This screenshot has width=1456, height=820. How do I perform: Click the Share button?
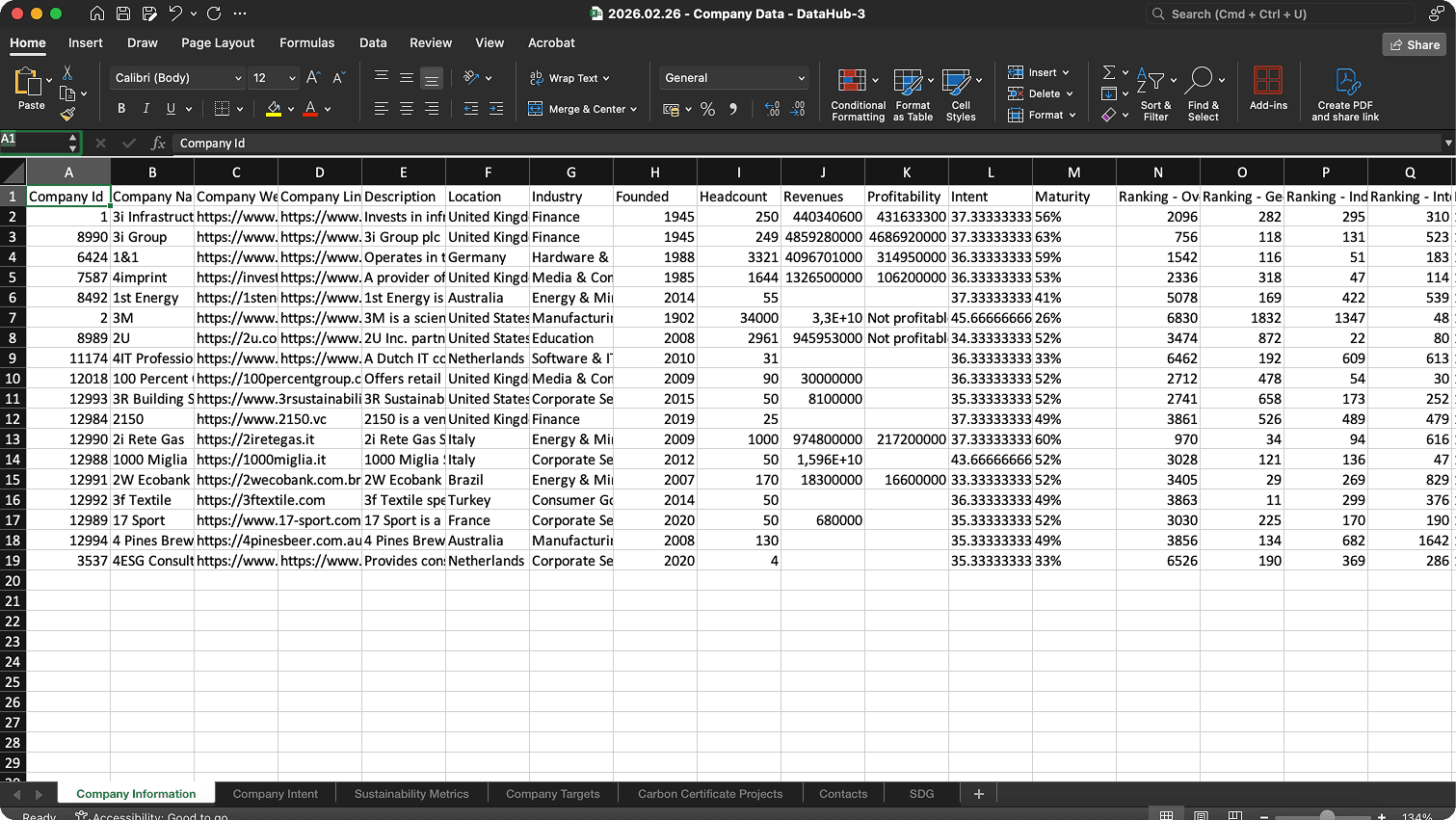pyautogui.click(x=1415, y=44)
